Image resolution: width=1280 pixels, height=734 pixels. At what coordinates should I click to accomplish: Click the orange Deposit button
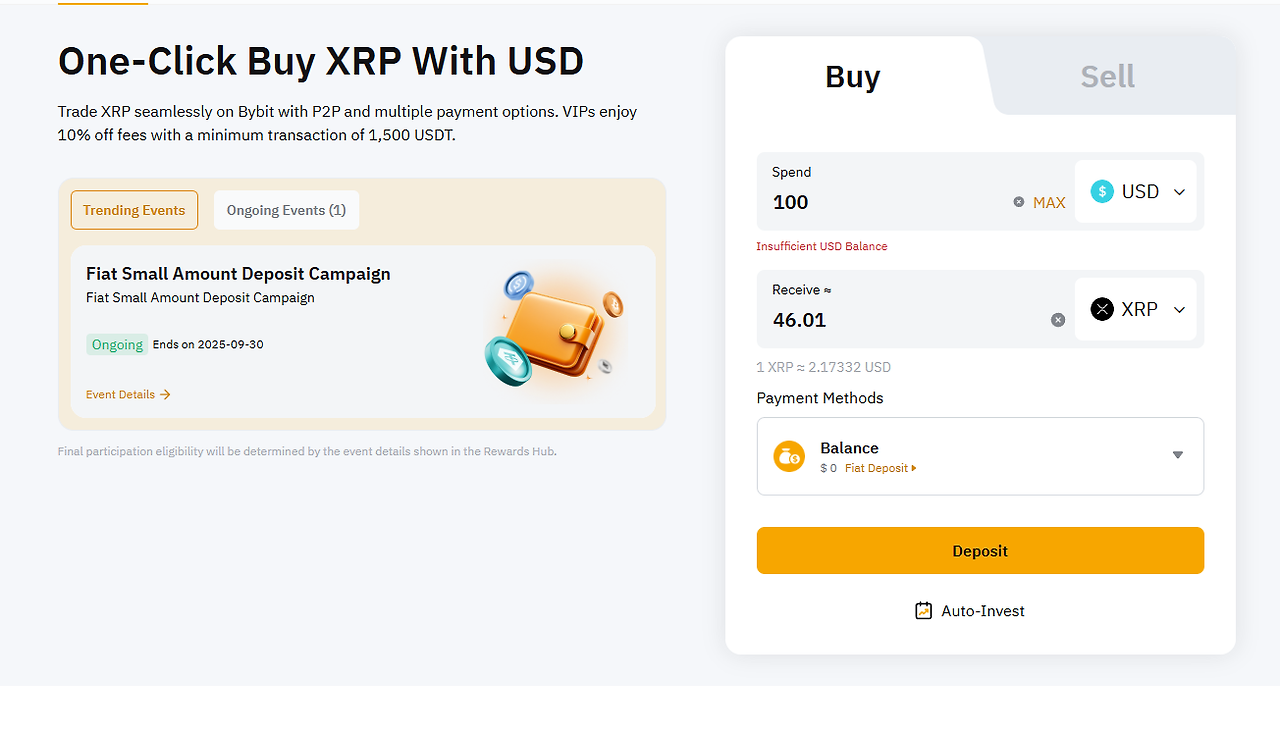click(x=980, y=551)
